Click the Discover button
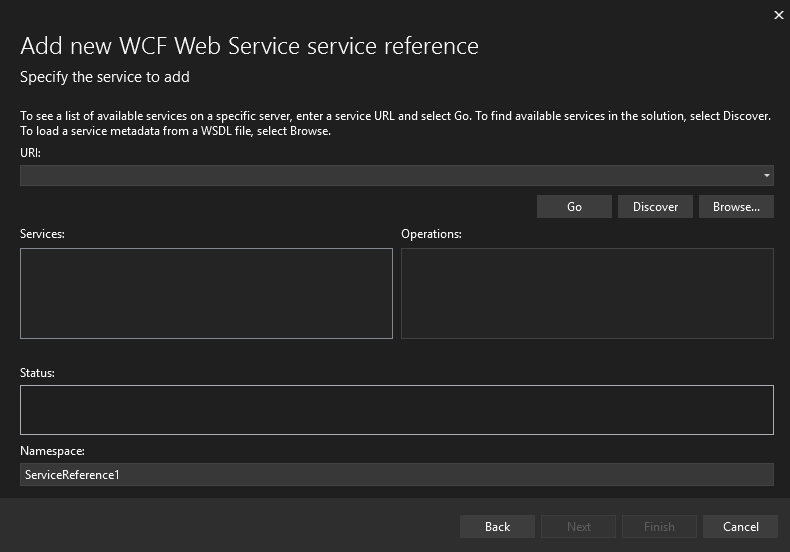Screen dimensions: 790x552 click(655, 206)
